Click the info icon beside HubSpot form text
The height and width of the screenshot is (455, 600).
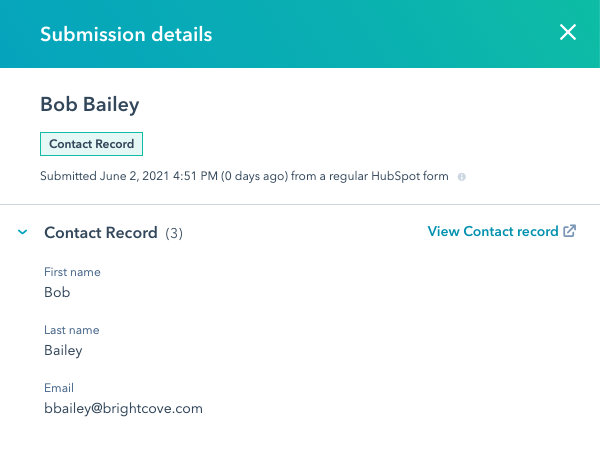point(461,177)
